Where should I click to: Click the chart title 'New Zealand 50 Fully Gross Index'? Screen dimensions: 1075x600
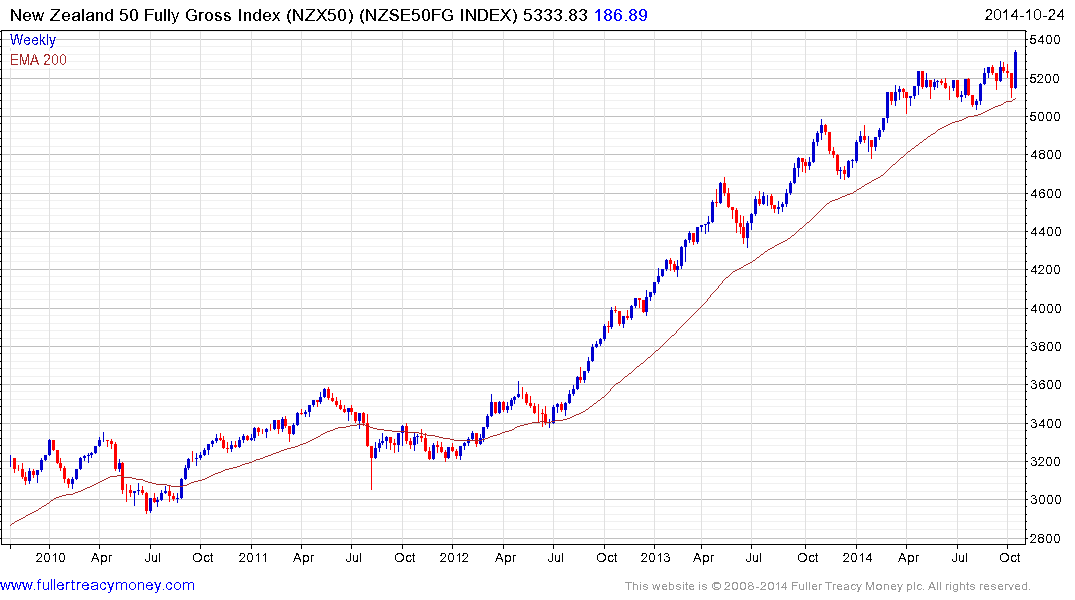pyautogui.click(x=145, y=15)
